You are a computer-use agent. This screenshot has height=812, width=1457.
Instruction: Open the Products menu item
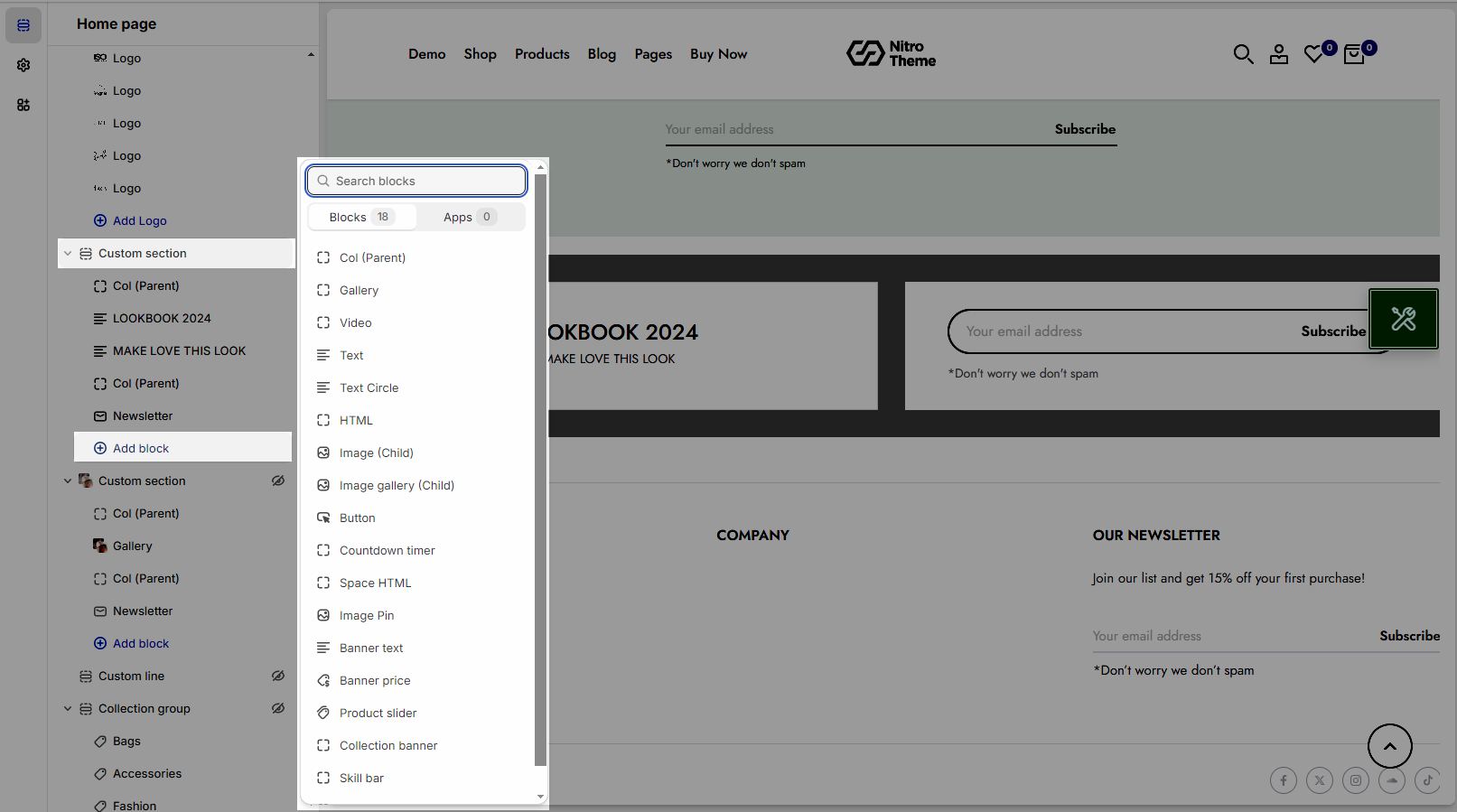pyautogui.click(x=542, y=54)
